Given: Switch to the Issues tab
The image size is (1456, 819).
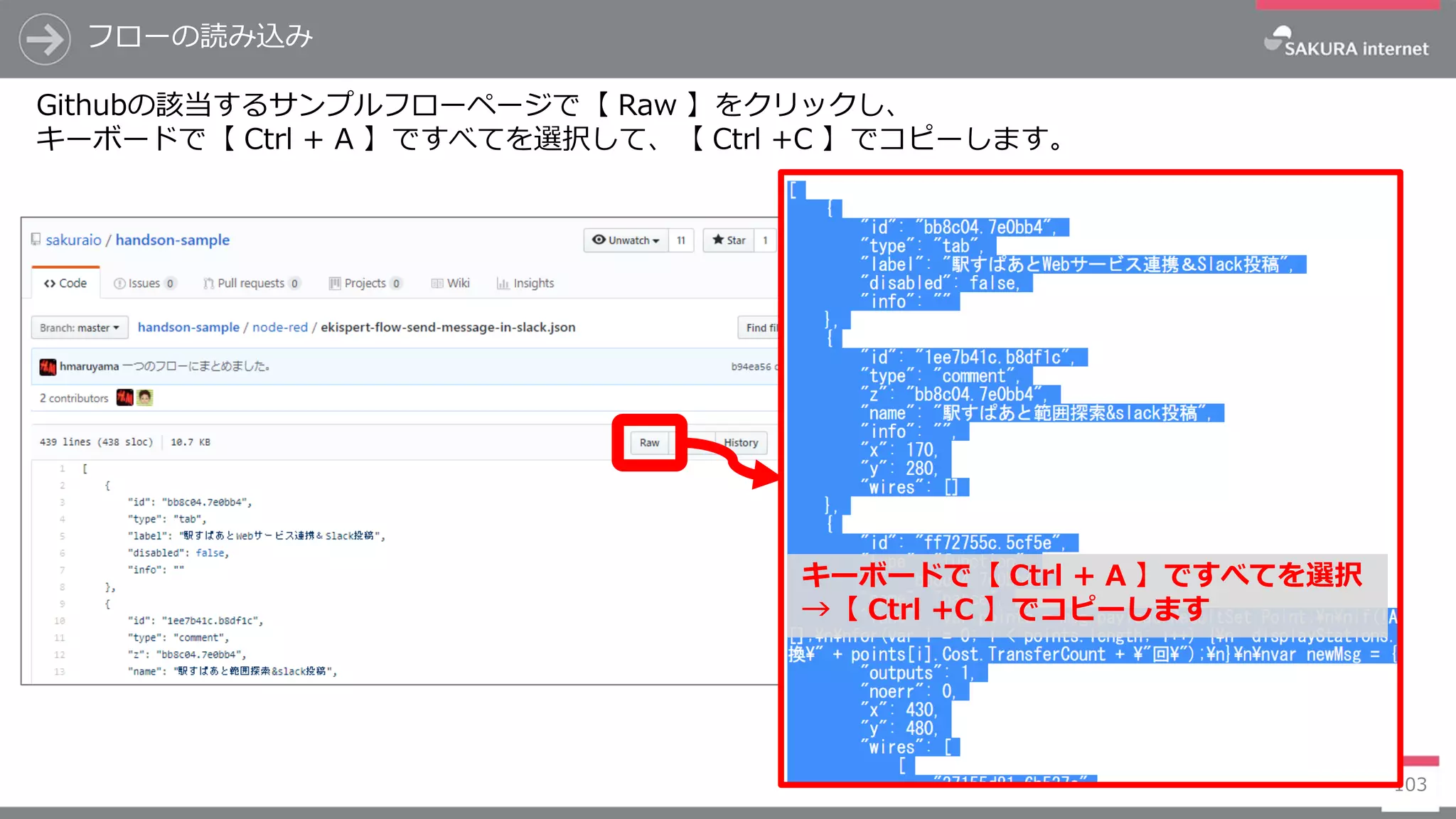Looking at the screenshot, I should 144,283.
